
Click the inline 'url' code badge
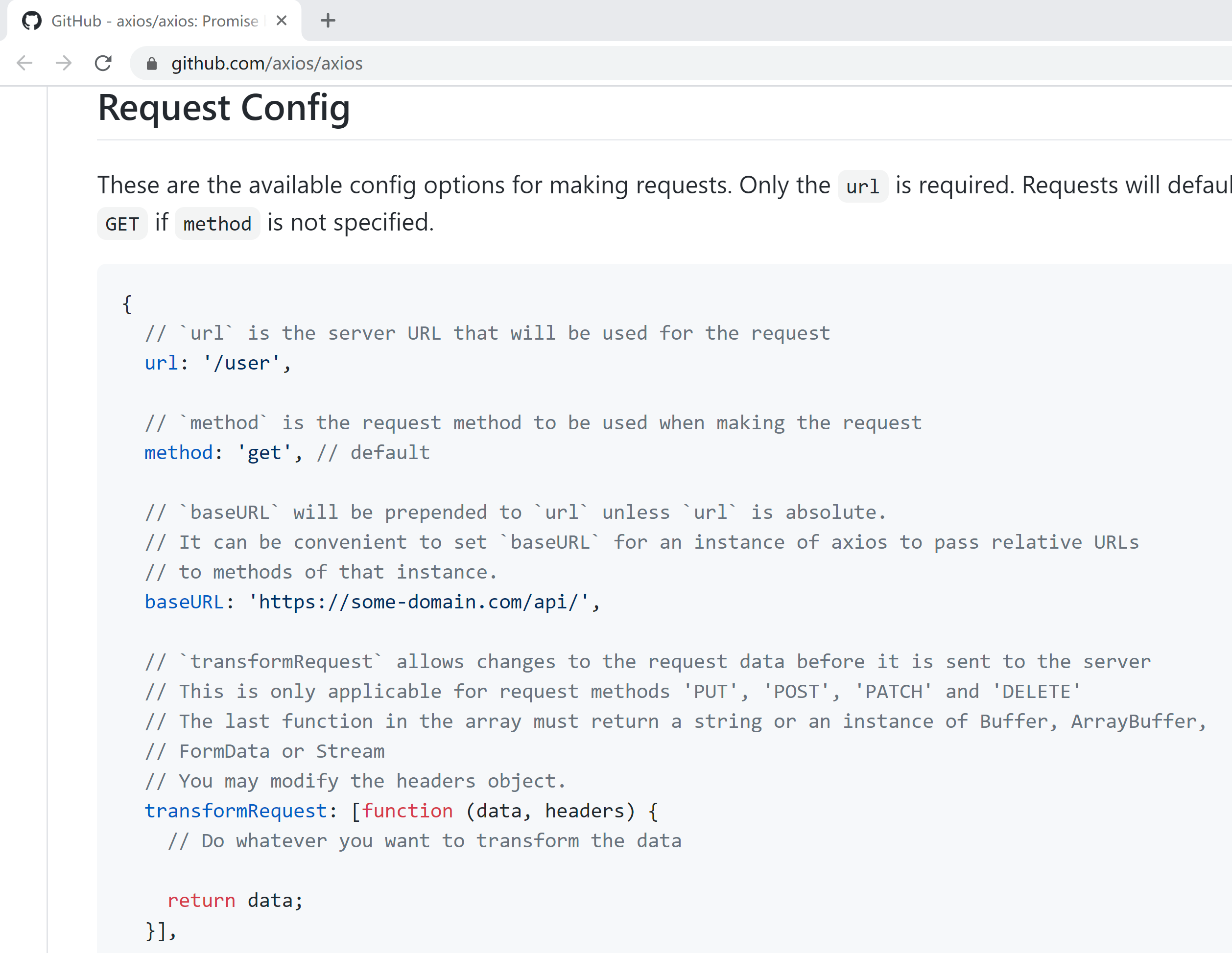(x=862, y=186)
